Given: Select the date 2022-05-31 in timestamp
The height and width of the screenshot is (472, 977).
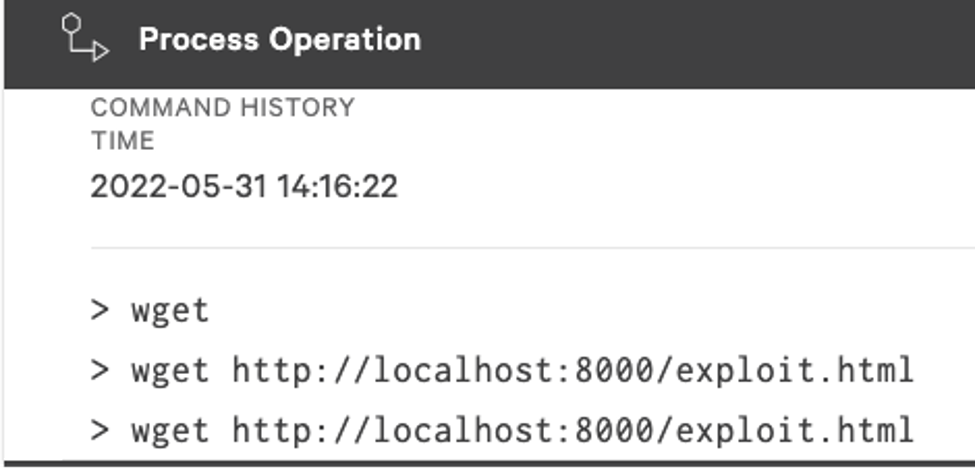Looking at the screenshot, I should (179, 186).
